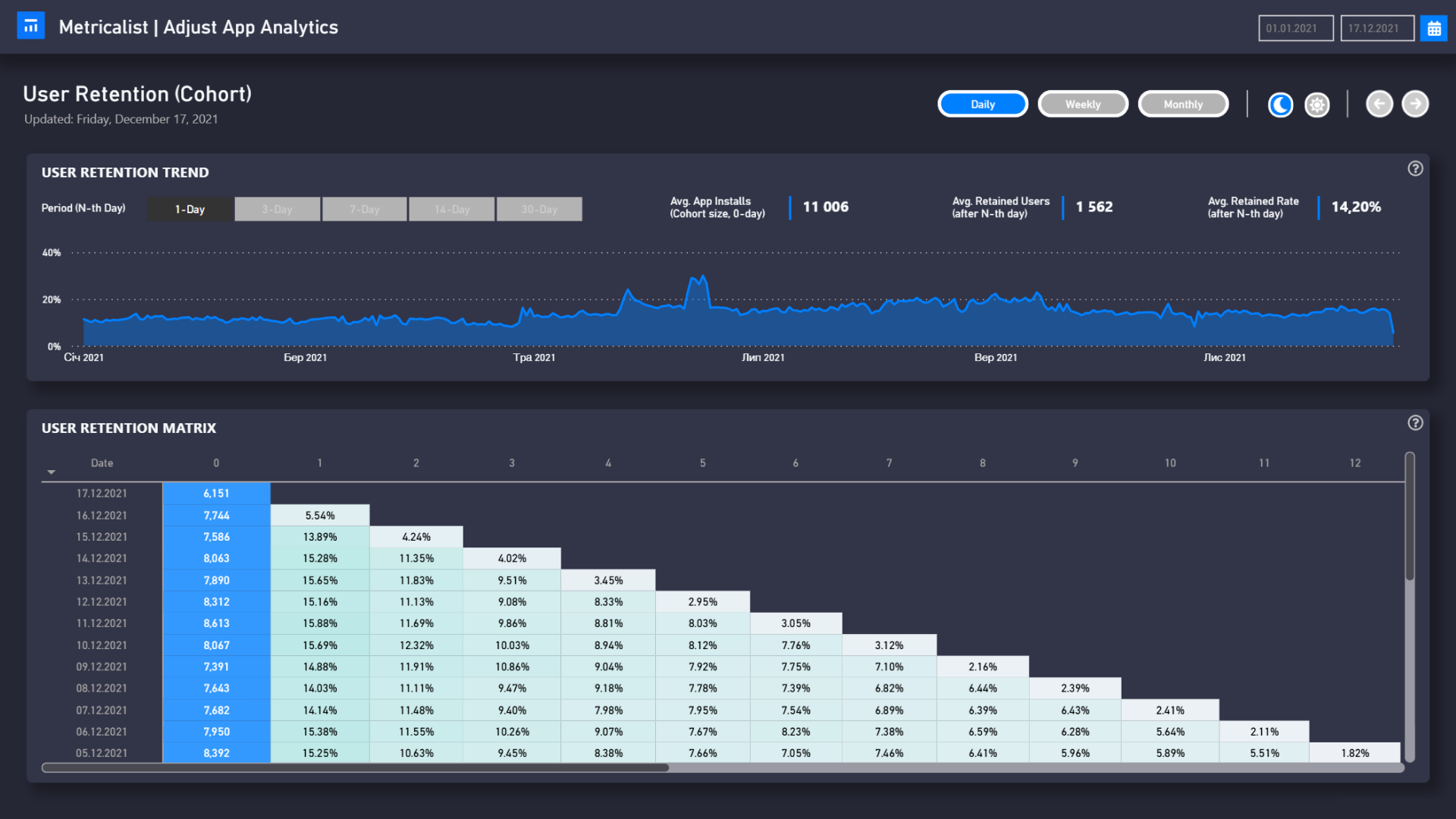Navigate forward using the right arrow
The height and width of the screenshot is (819, 1456).
[1415, 104]
